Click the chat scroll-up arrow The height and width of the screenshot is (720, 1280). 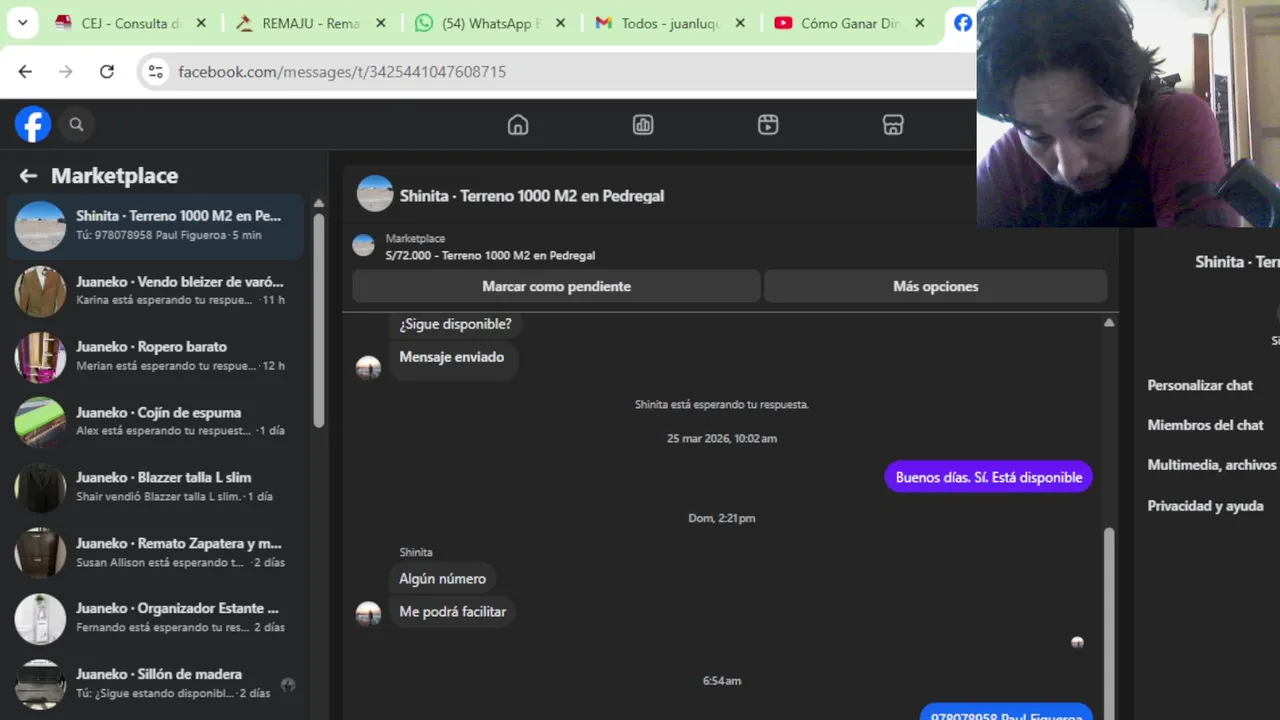tap(1109, 322)
